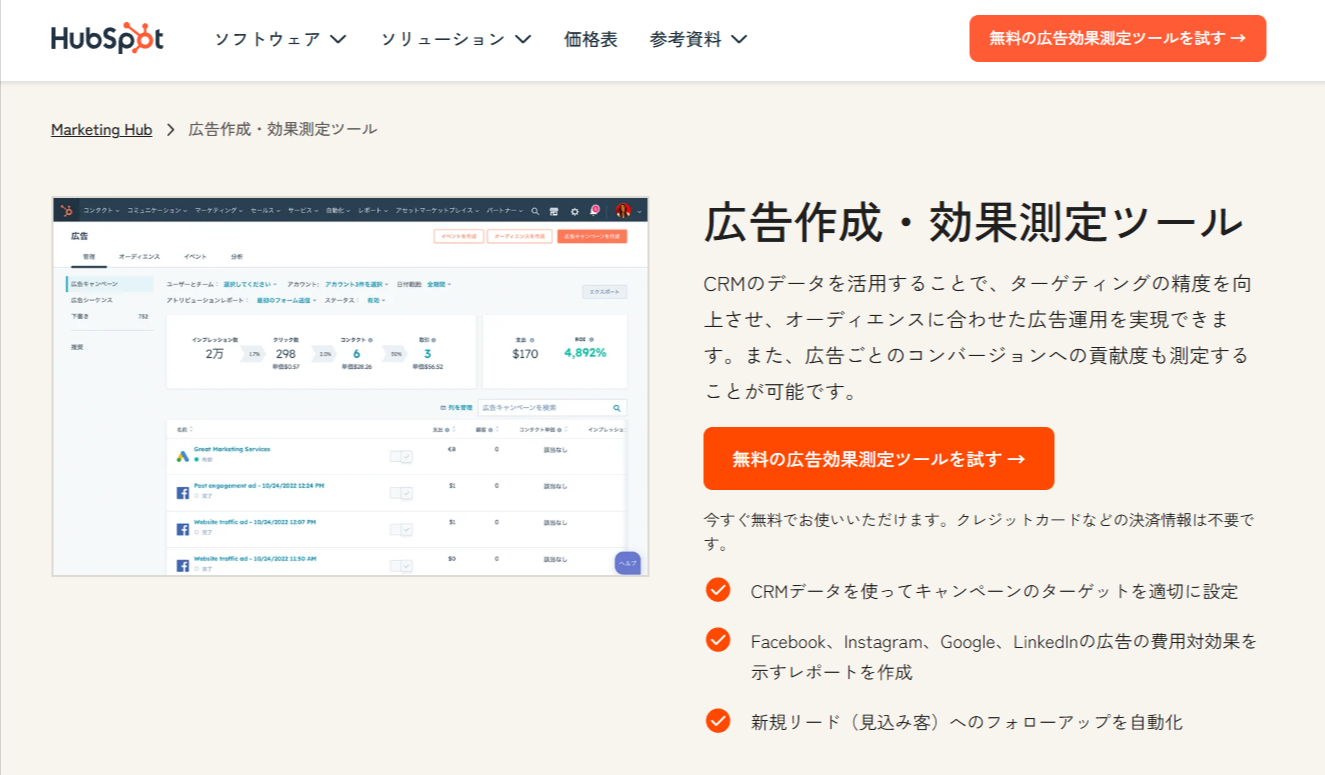Screen dimensions: 1325x775
Task: Toggle off the Post engagement ad switch
Action: coord(401,493)
